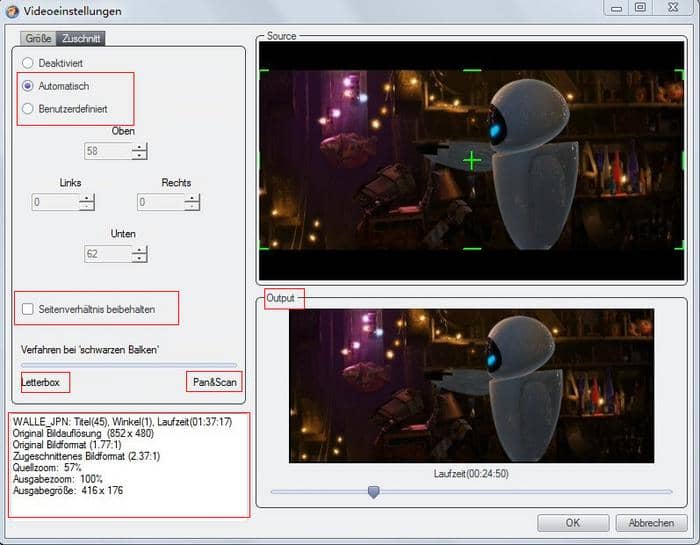
Task: Confirm settings with the OK button
Action: click(573, 523)
